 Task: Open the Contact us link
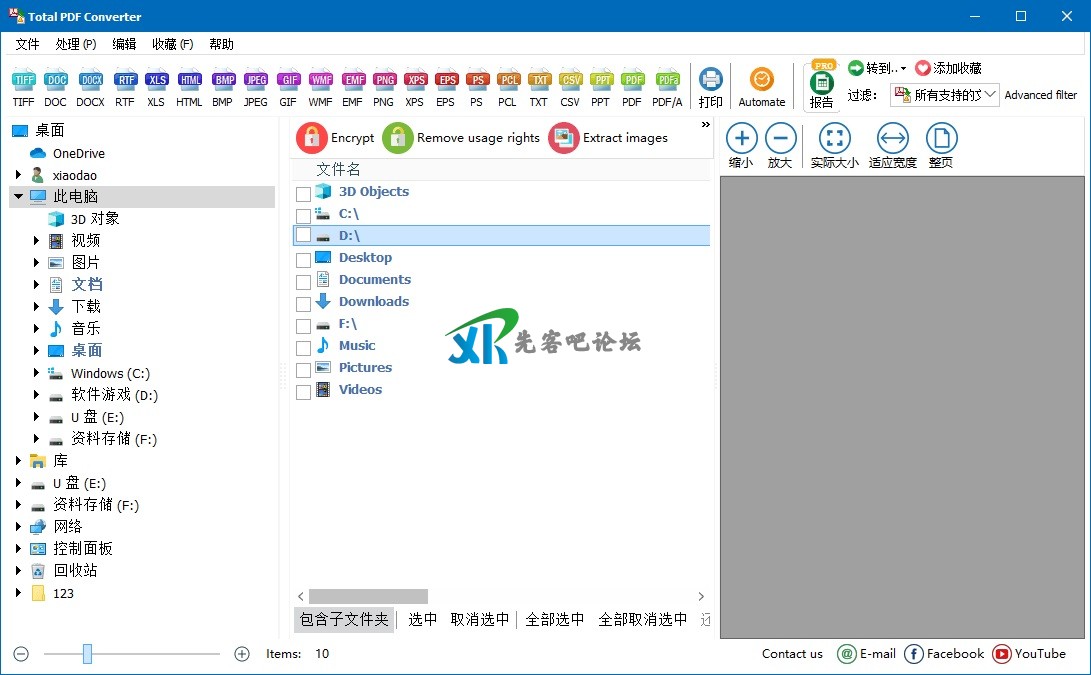pyautogui.click(x=792, y=654)
